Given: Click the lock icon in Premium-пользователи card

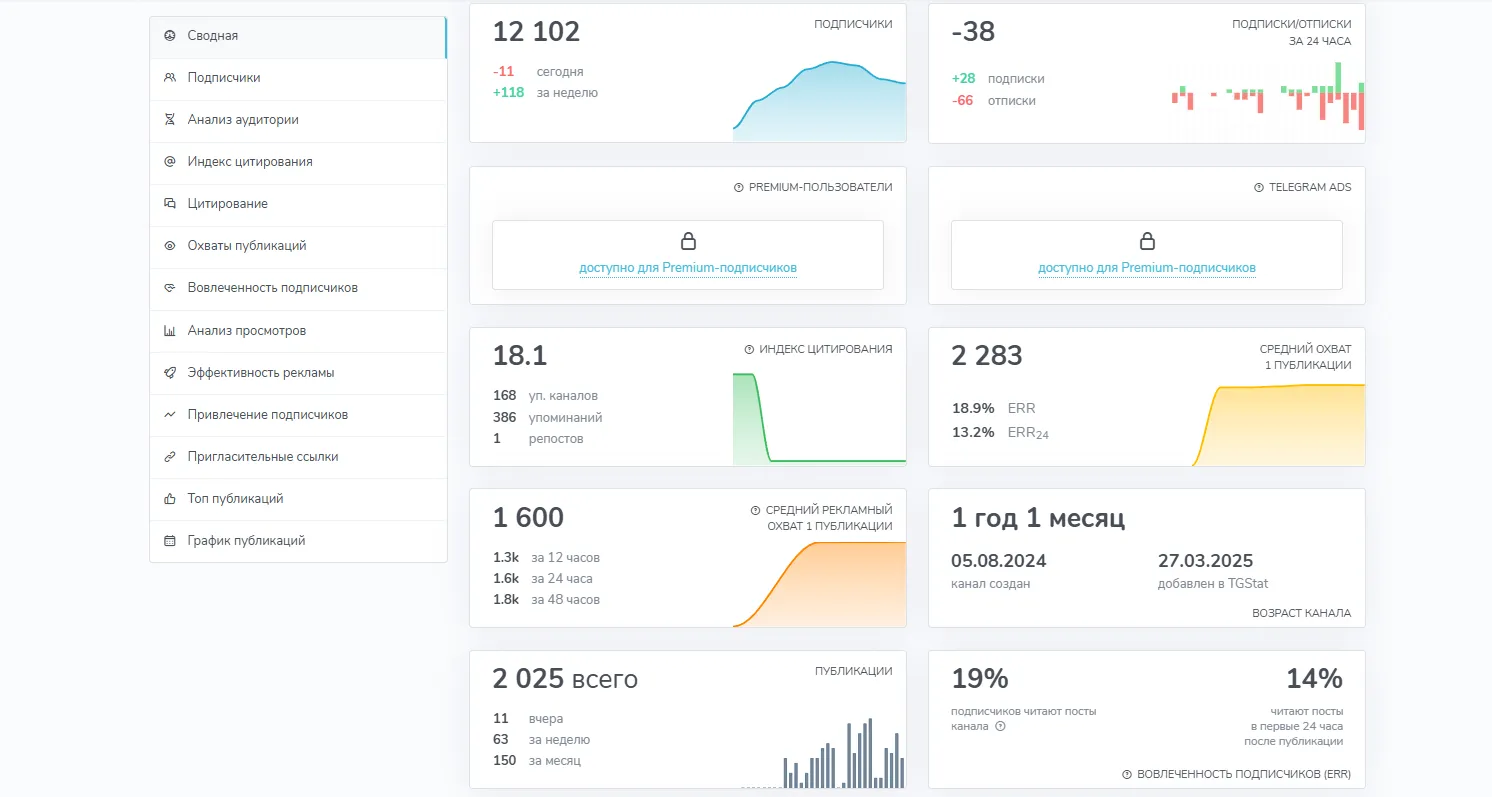Looking at the screenshot, I should point(688,241).
